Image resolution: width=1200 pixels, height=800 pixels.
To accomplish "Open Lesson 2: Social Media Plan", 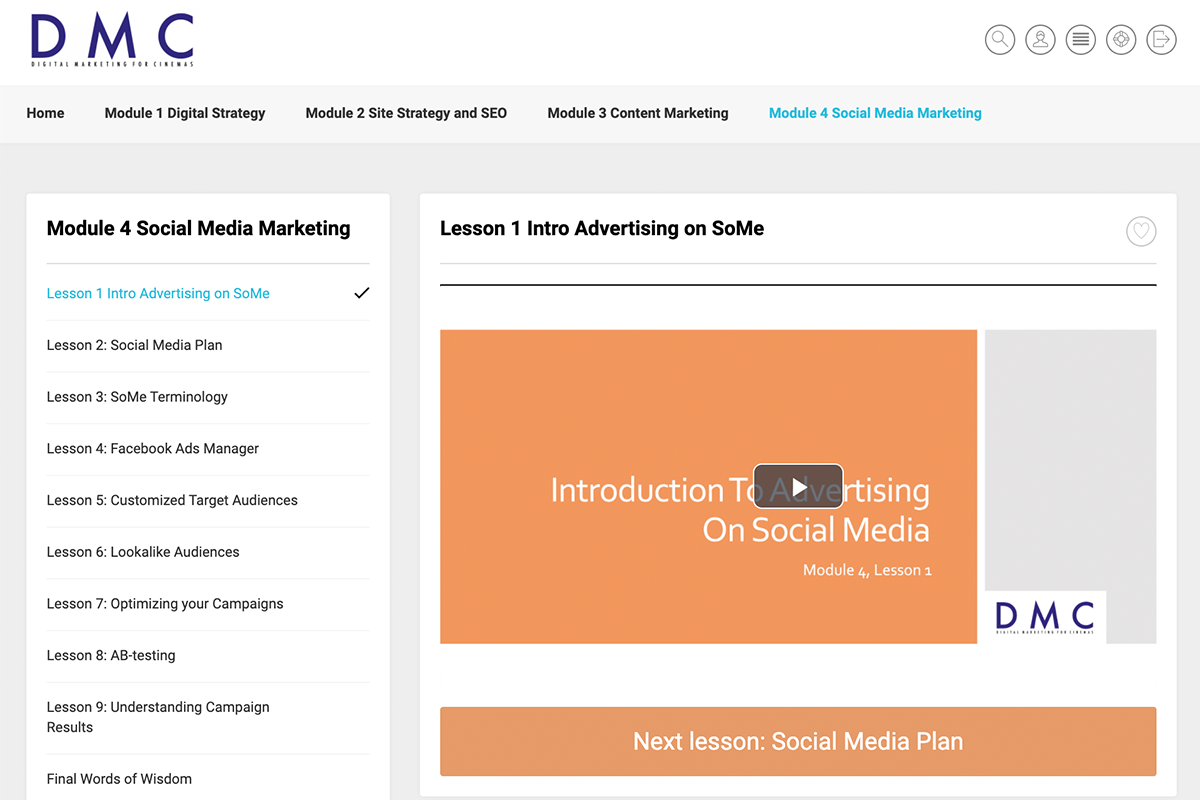I will pos(135,345).
